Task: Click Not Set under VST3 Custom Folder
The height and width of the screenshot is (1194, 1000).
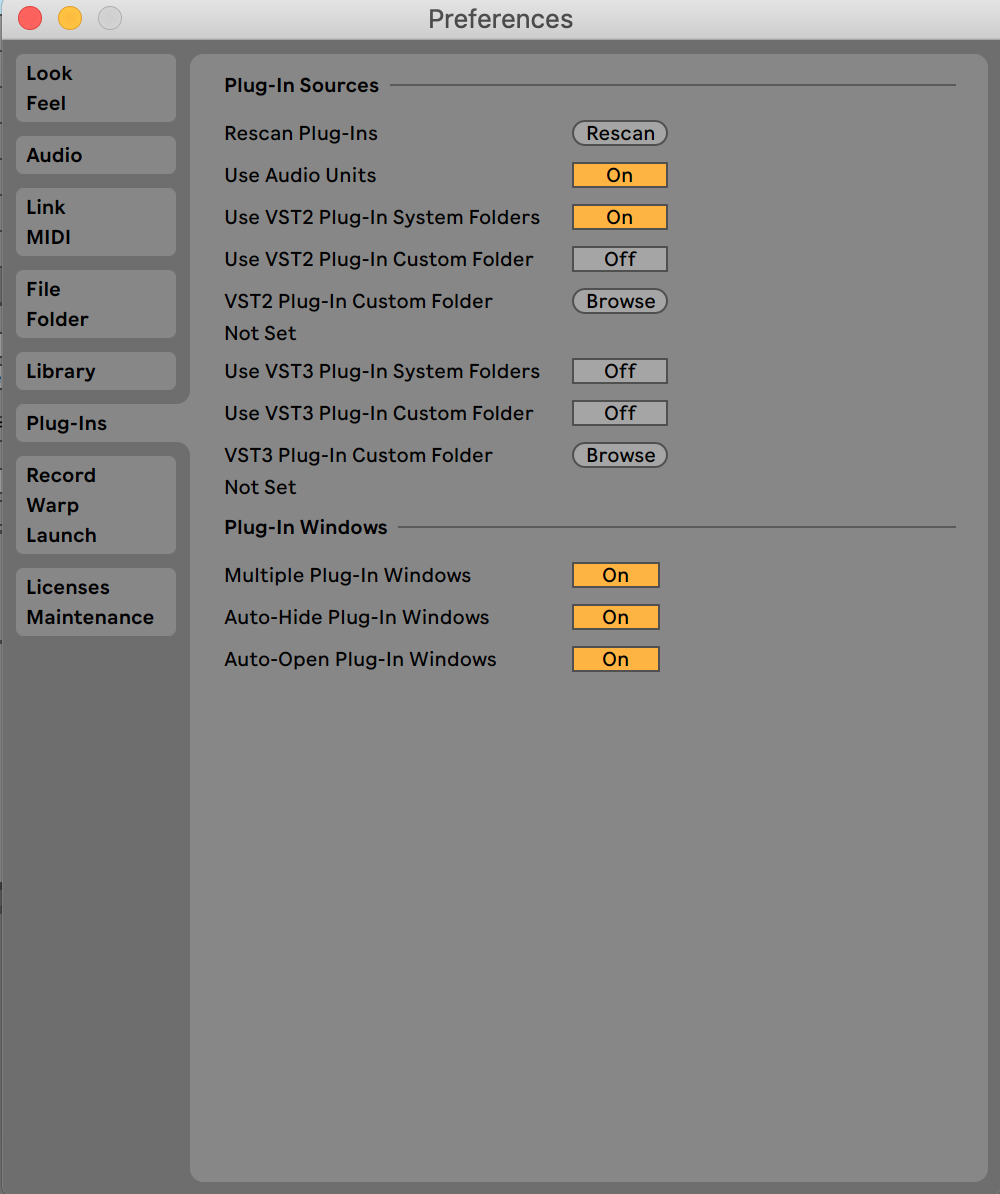Action: tap(260, 487)
